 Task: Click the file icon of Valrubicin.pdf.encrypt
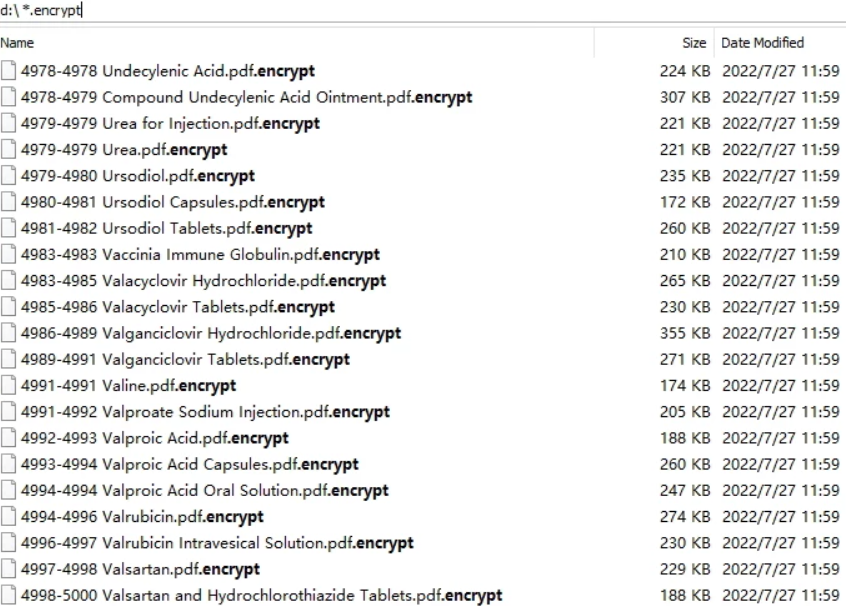pos(10,517)
